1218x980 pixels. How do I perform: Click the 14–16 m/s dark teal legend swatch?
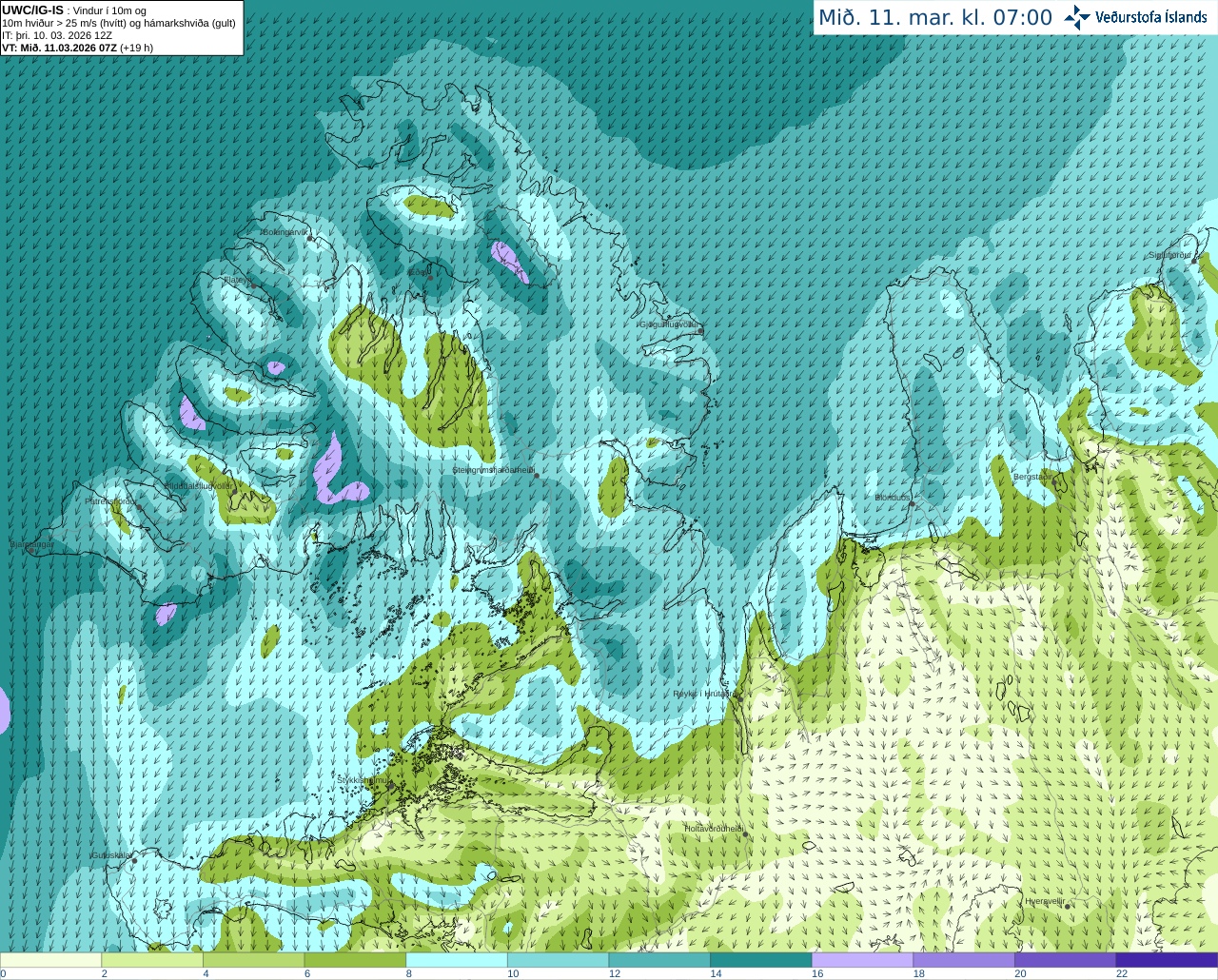[x=761, y=960]
